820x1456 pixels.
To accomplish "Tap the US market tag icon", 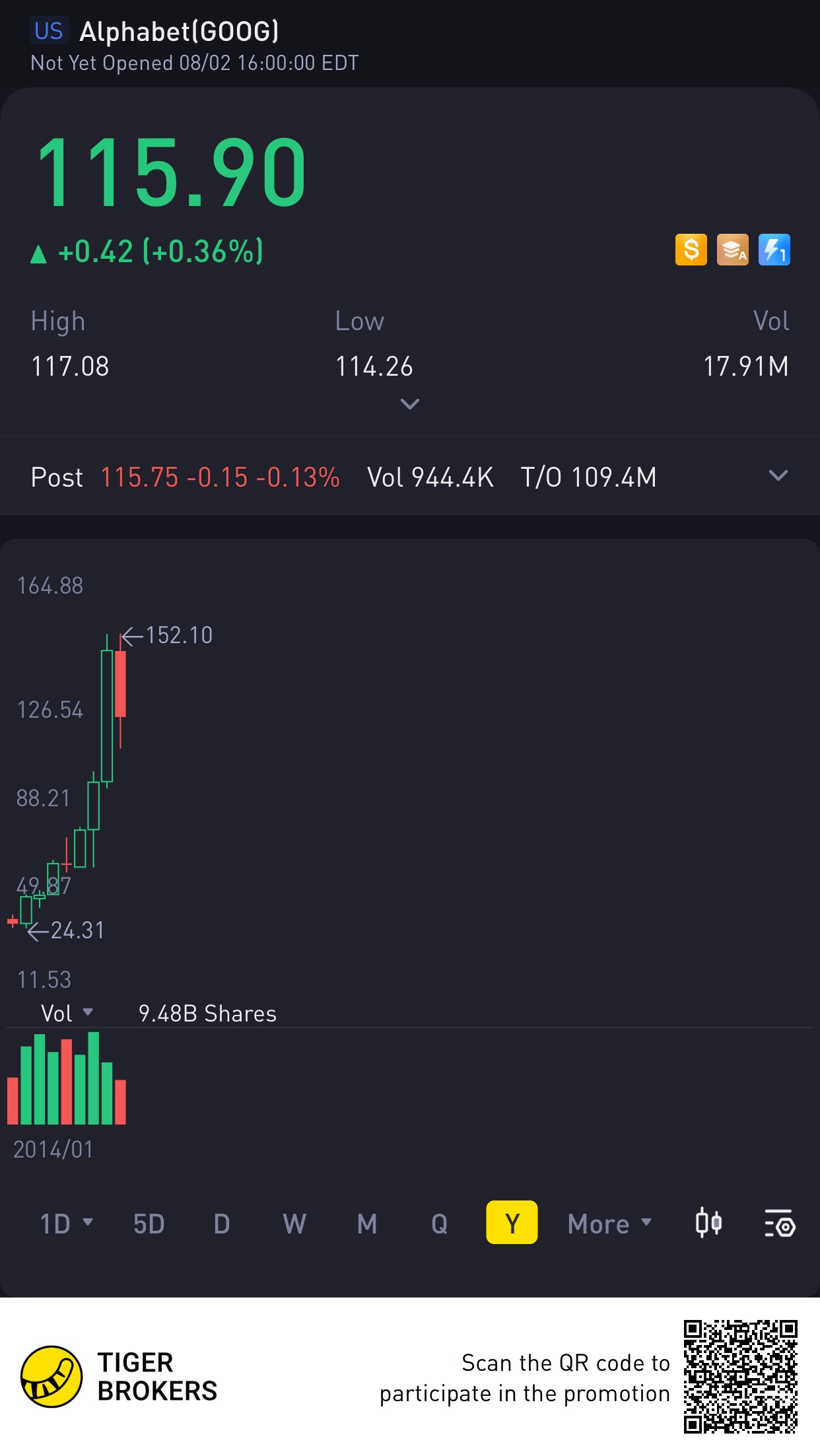I will pyautogui.click(x=48, y=31).
